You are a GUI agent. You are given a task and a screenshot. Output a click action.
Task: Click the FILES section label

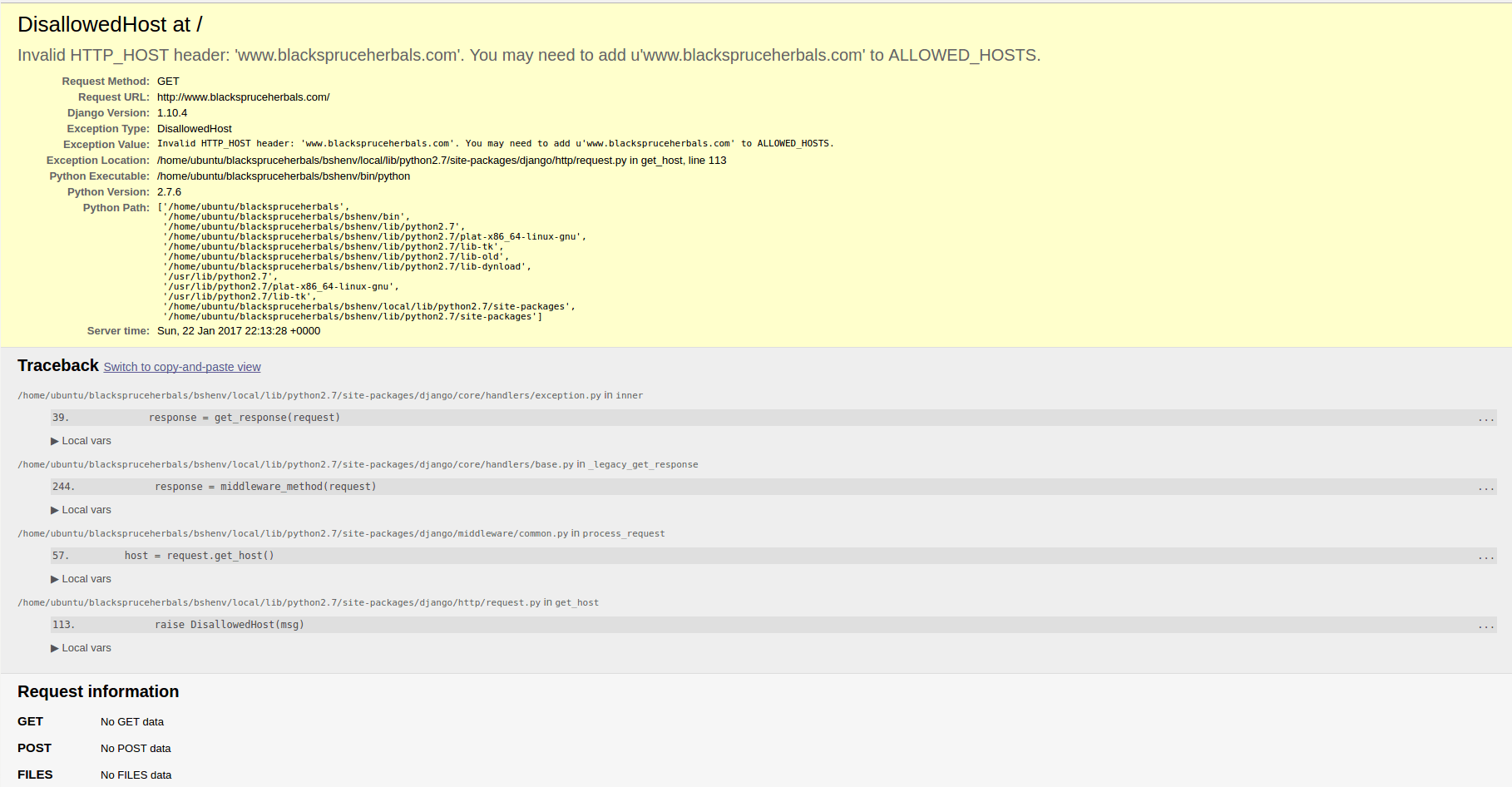pos(35,775)
